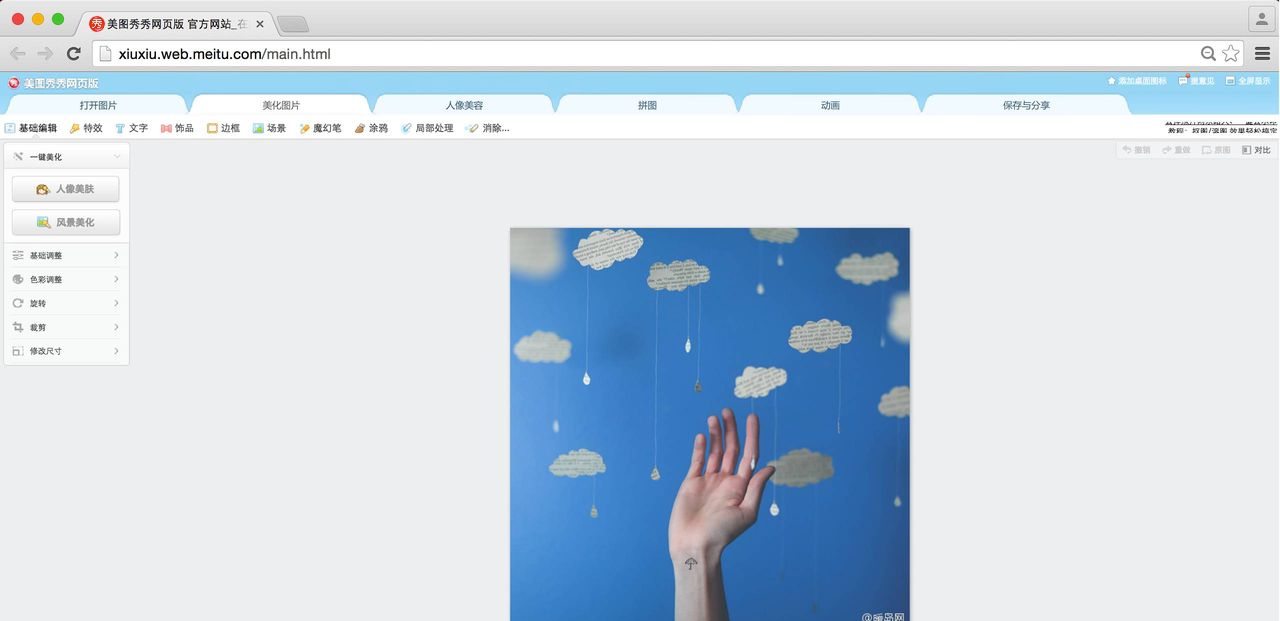Click the 美图秀秀网页版 logo

coord(54,83)
